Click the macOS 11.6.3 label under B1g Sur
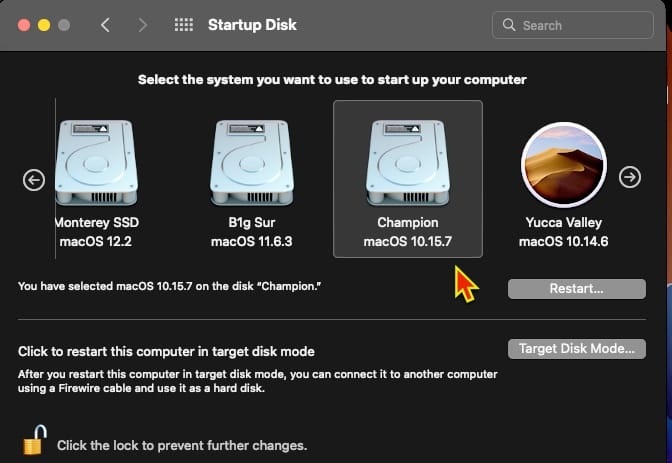The height and width of the screenshot is (463, 672). (251, 242)
